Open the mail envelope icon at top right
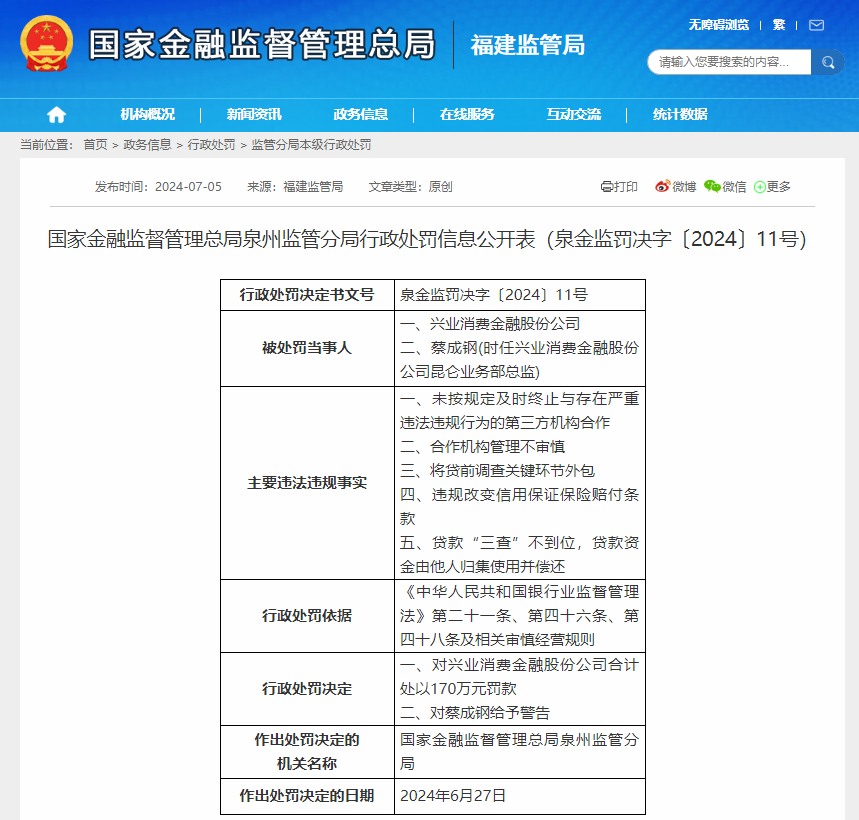This screenshot has height=820, width=859. coord(816,25)
